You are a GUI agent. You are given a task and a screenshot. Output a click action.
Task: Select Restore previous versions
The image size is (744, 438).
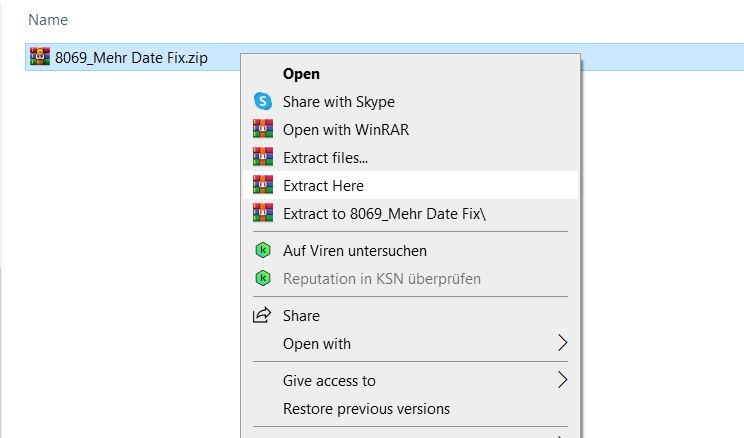click(x=366, y=408)
